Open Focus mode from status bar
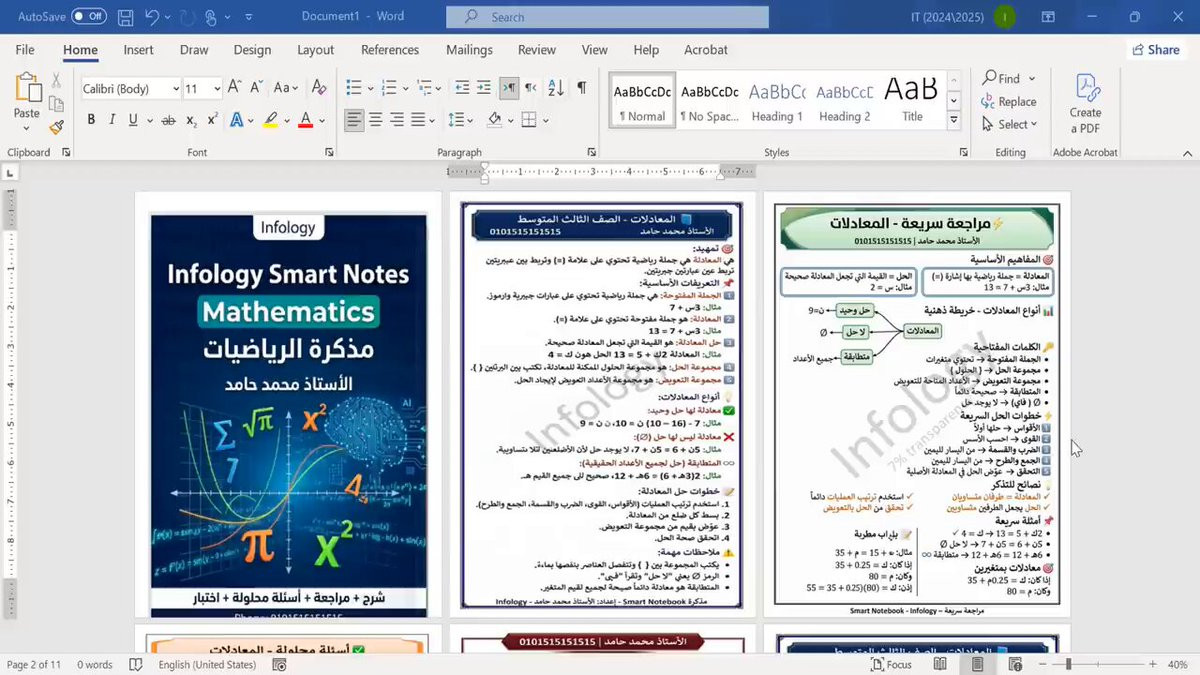Screen dimensions: 1200x675 891,664
